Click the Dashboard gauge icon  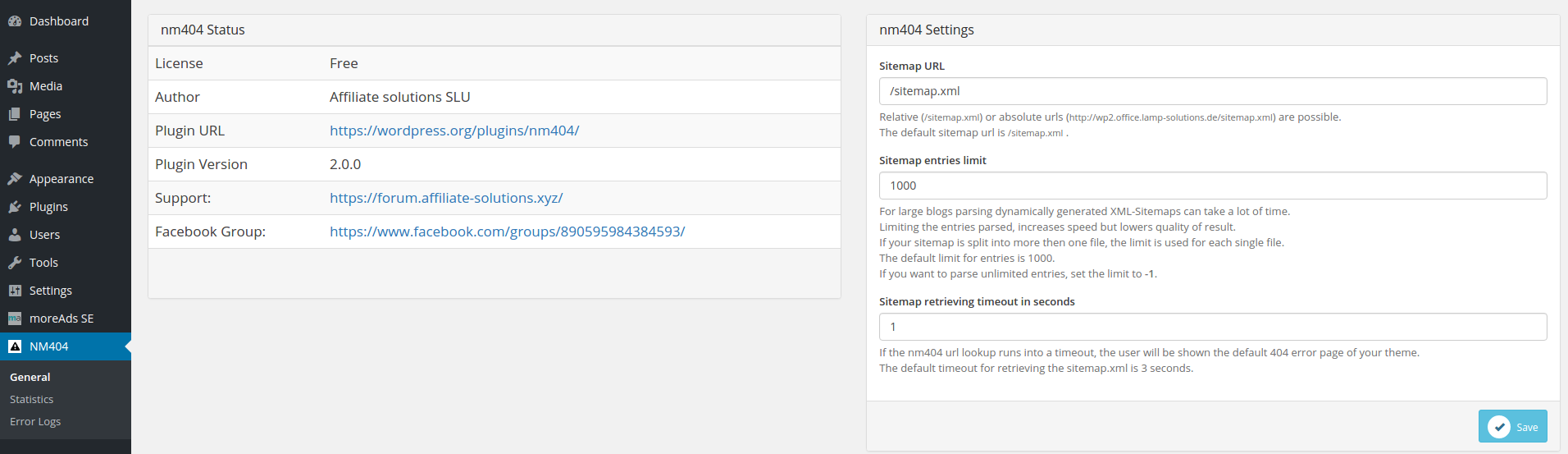point(15,21)
